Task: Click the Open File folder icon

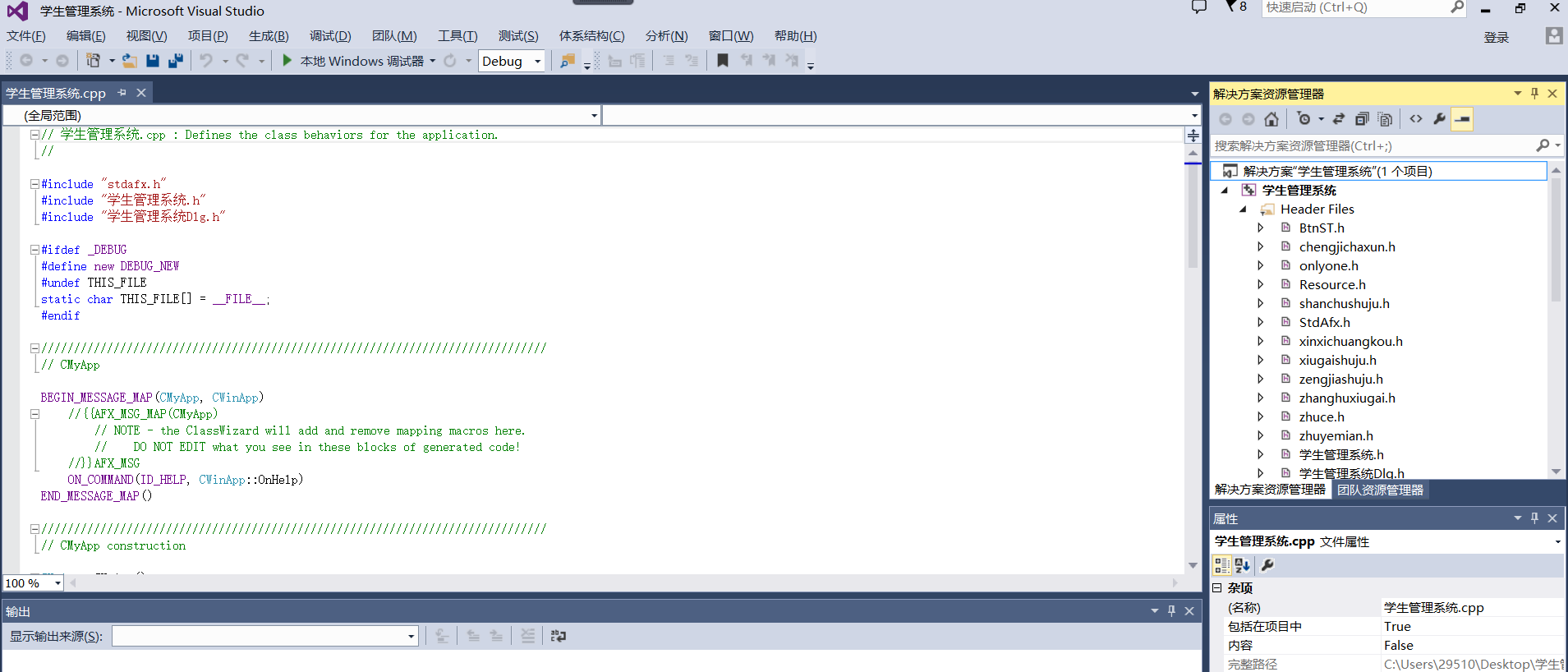Action: 129,61
